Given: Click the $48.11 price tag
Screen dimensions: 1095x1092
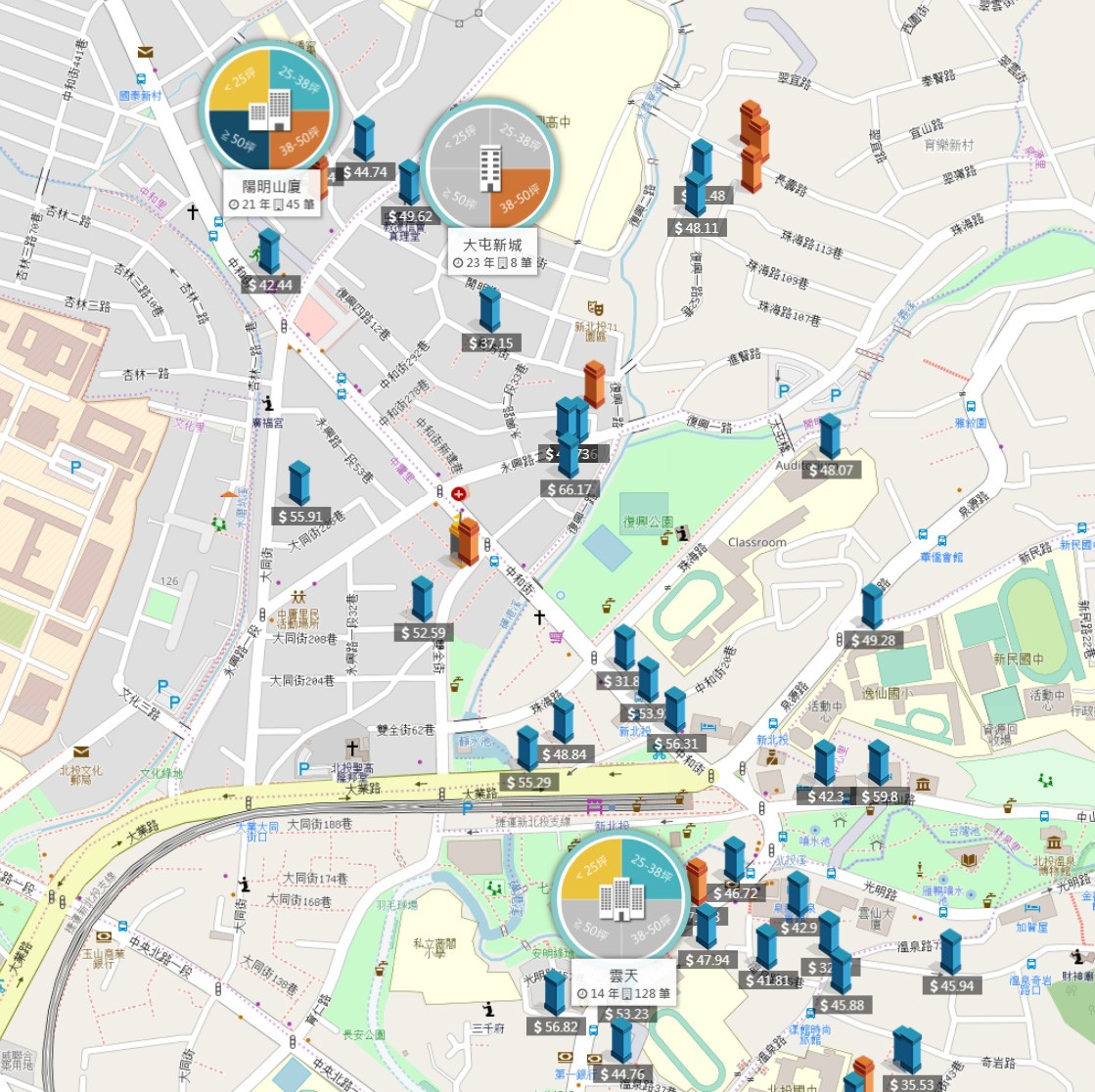Looking at the screenshot, I should [x=697, y=228].
